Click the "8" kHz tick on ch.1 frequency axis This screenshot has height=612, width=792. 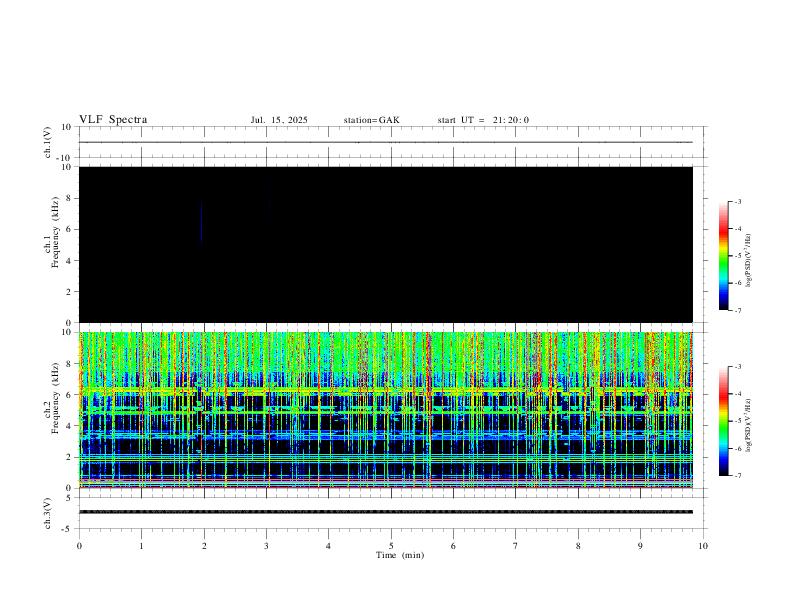click(69, 199)
